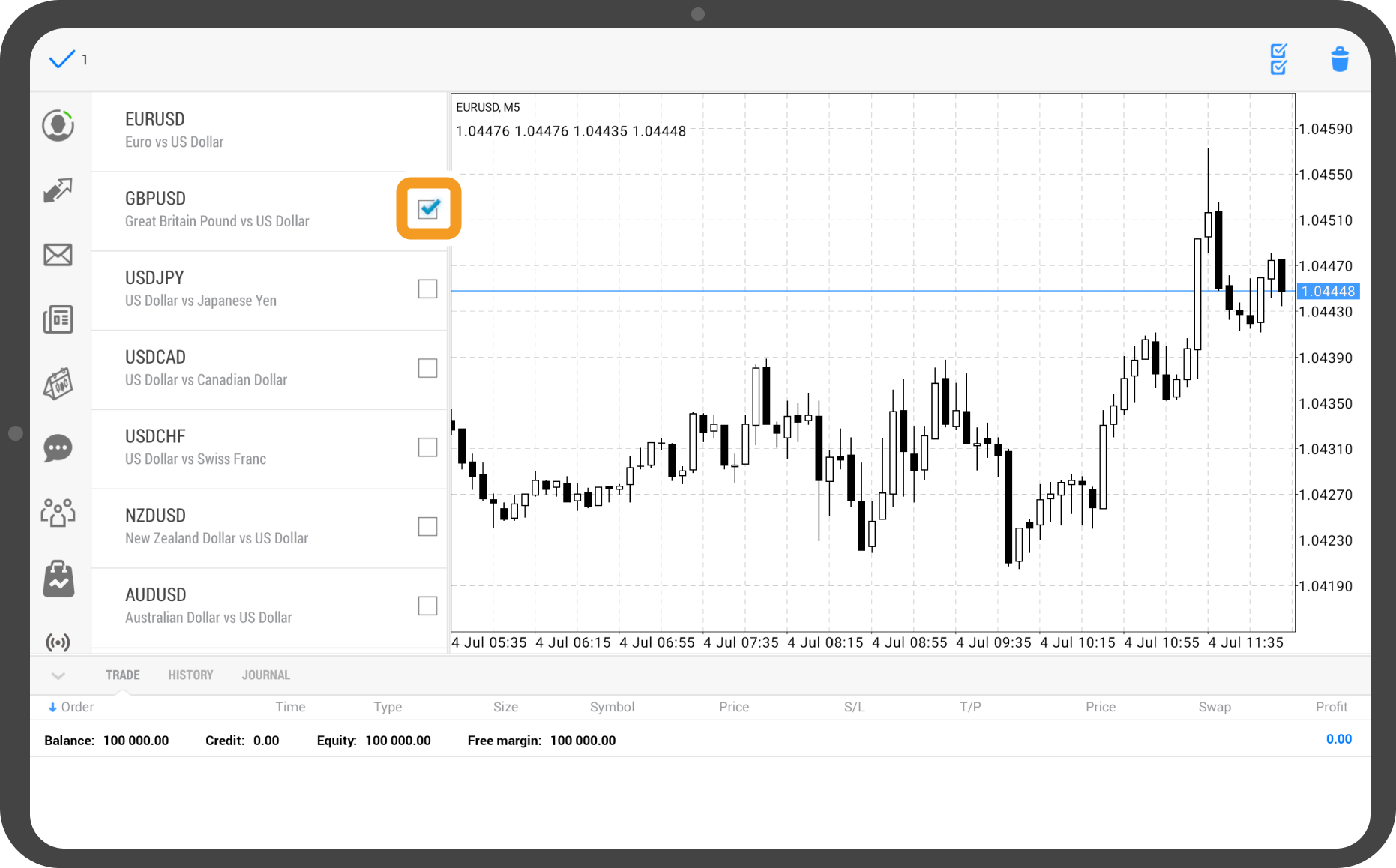Viewport: 1396px width, 868px height.
Task: Click the trash delete icon
Action: 1339,59
